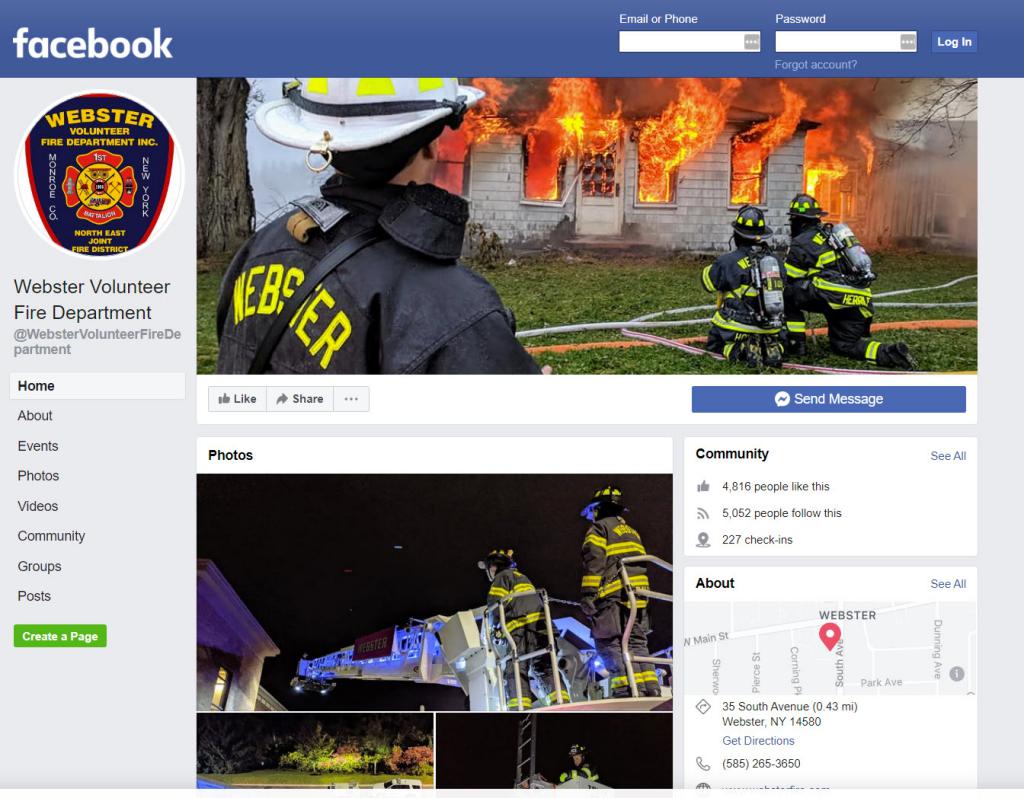Viewport: 1024px width, 798px height.
Task: Click the map info icon
Action: [956, 673]
